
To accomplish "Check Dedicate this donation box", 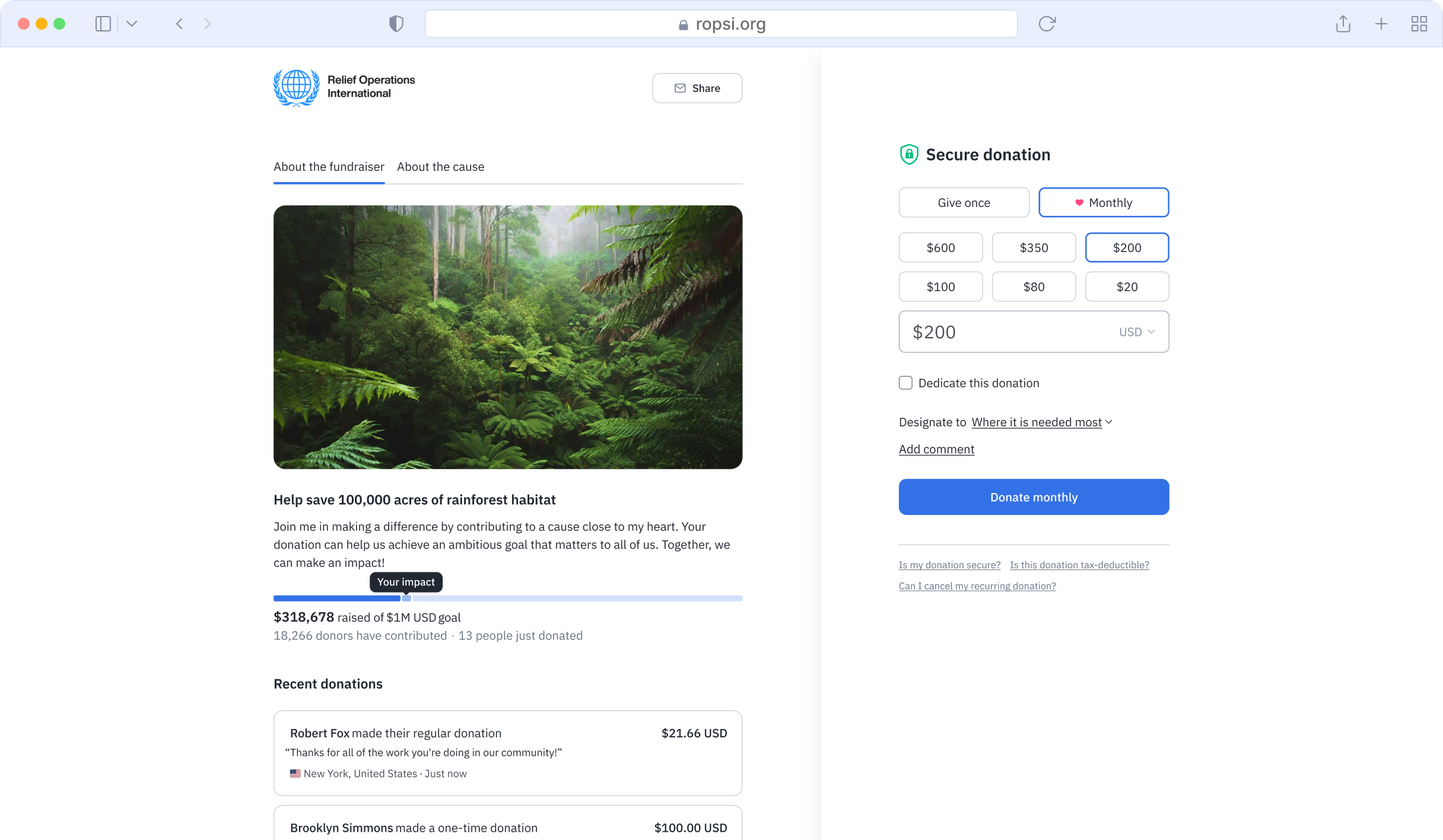I will click(x=905, y=383).
